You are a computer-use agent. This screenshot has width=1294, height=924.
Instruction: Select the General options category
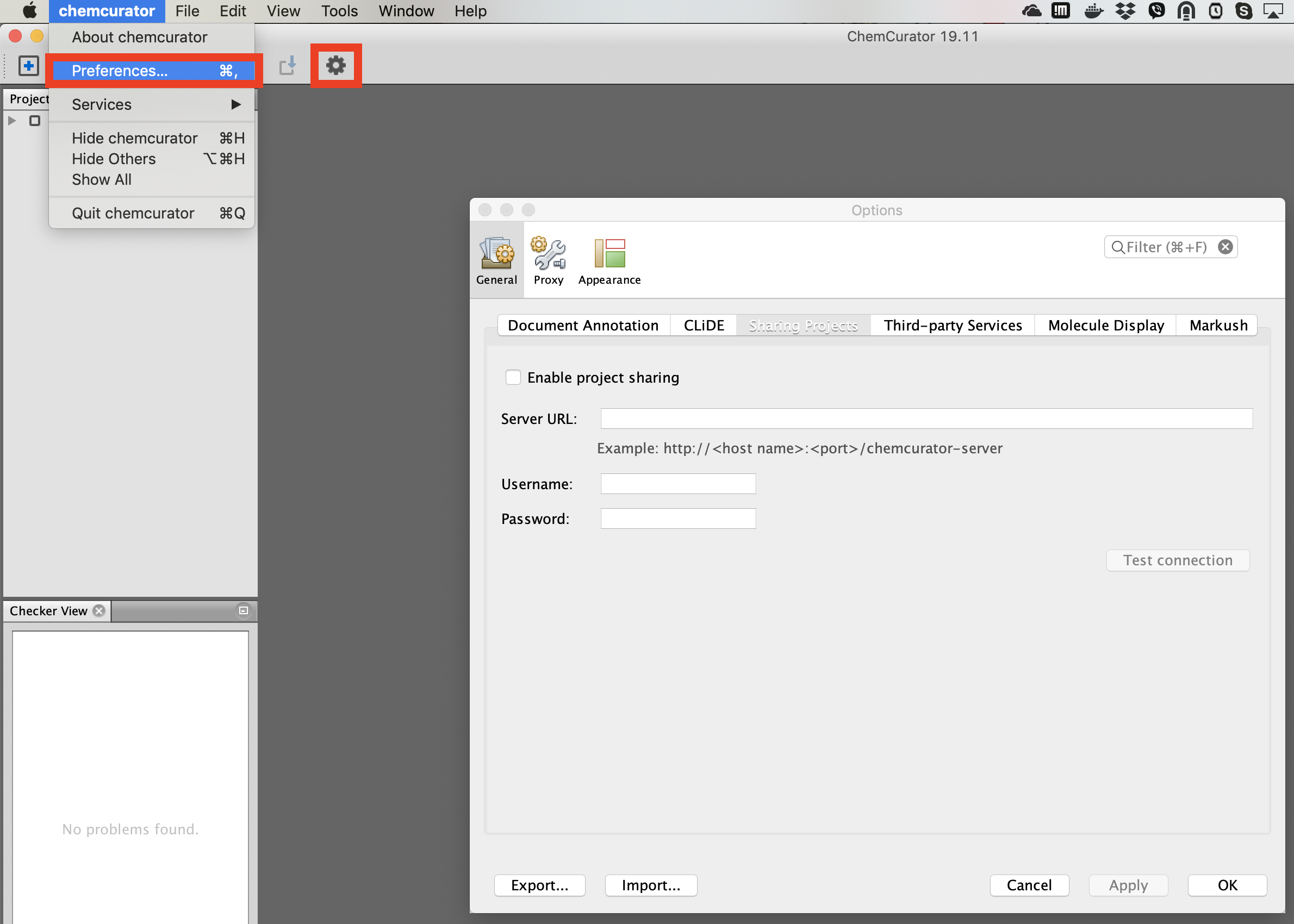point(496,260)
